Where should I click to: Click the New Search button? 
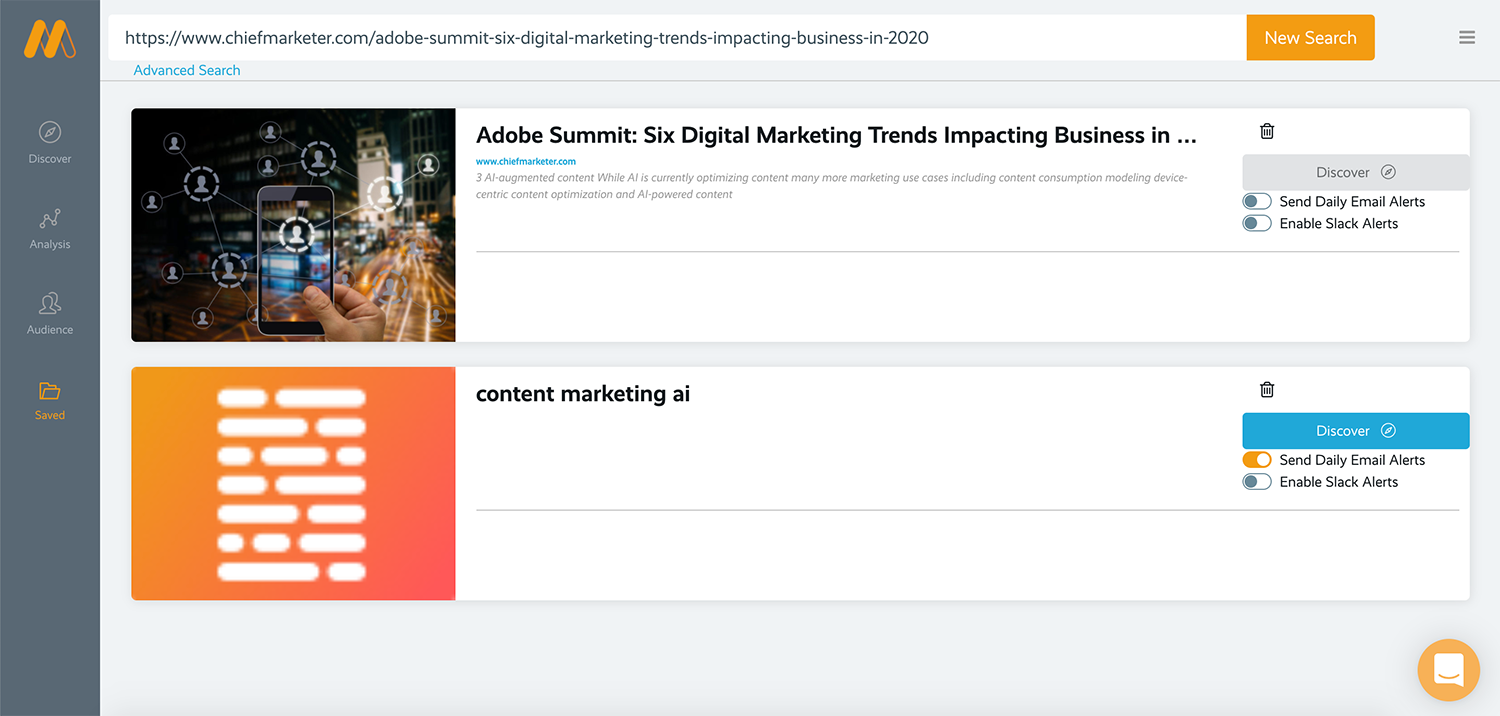point(1310,38)
